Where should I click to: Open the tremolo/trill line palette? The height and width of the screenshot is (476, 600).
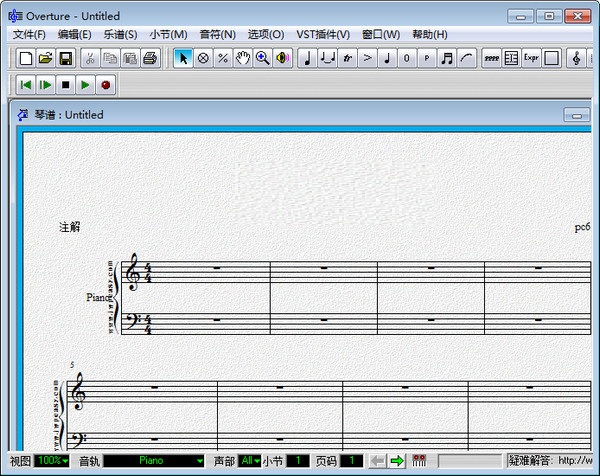(x=492, y=59)
